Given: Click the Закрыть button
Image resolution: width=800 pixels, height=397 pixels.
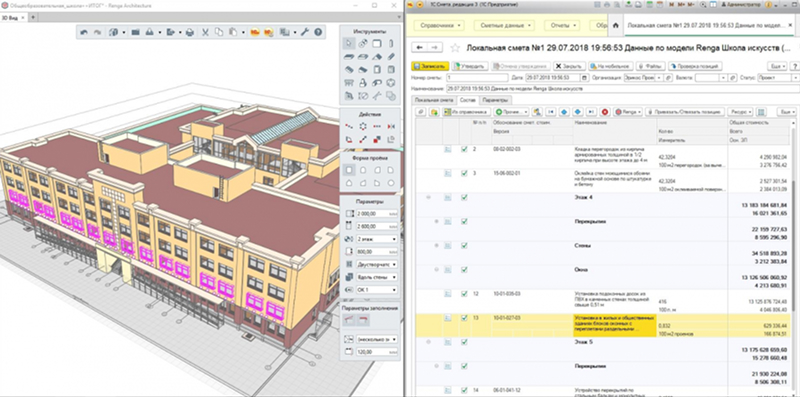Looking at the screenshot, I should click(x=569, y=66).
